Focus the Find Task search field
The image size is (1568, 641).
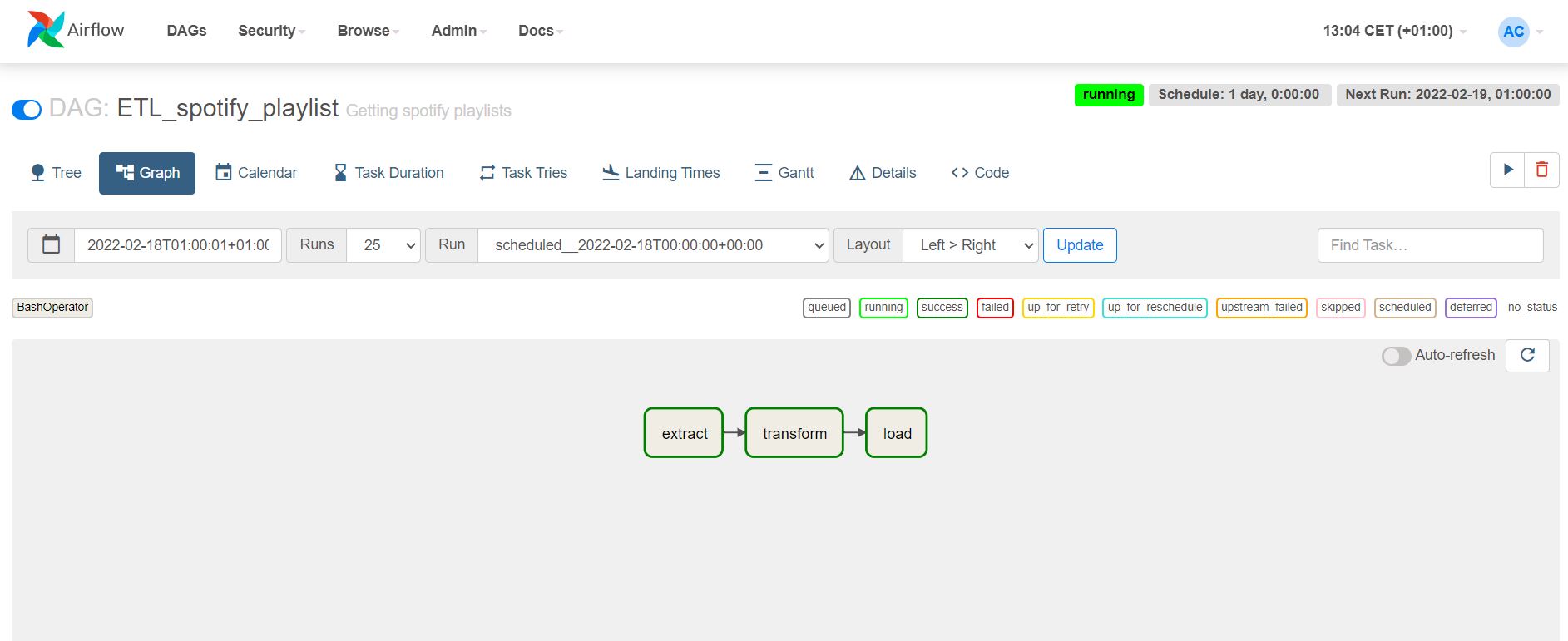click(1430, 245)
